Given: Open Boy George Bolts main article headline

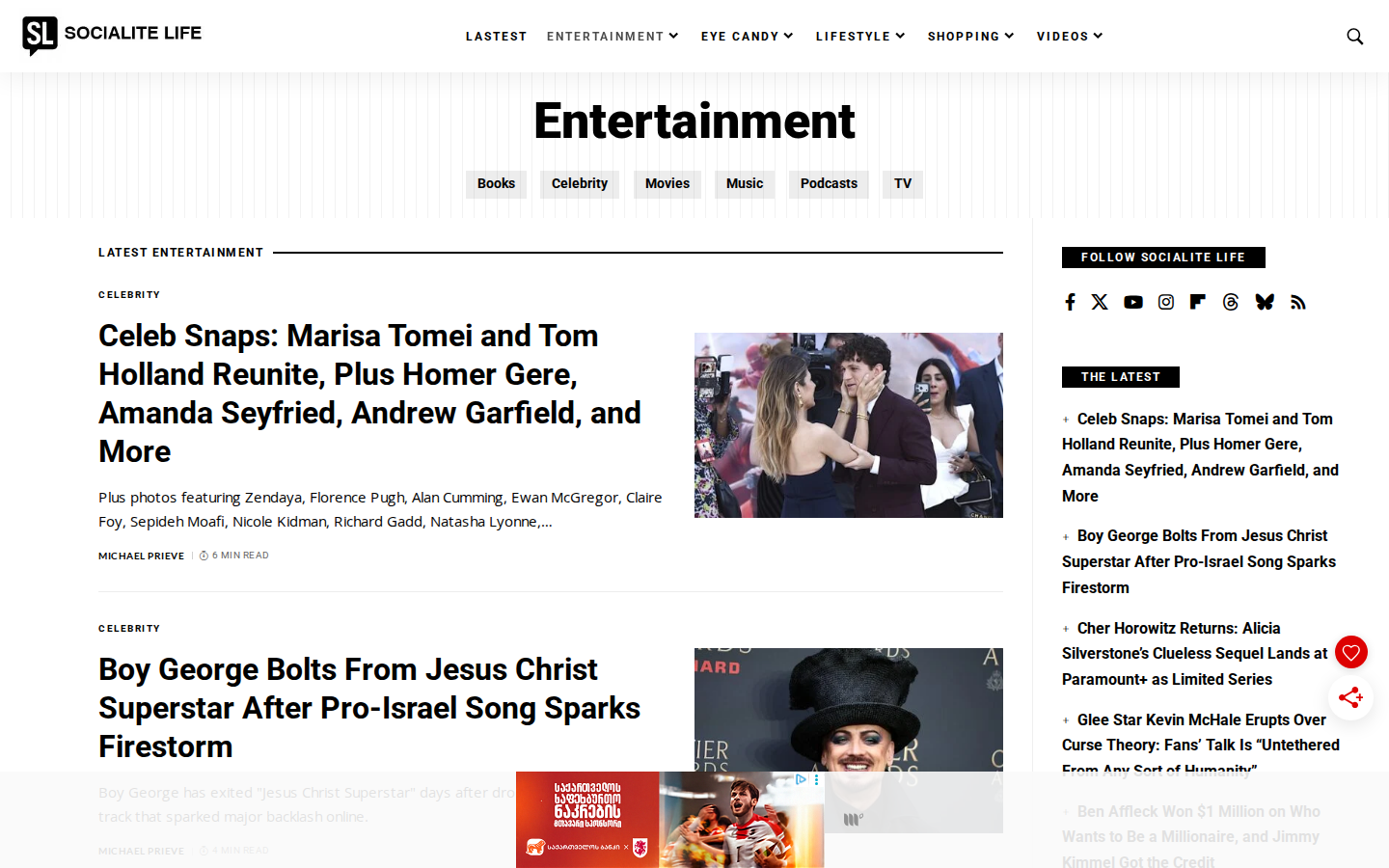Looking at the screenshot, I should pos(369,708).
